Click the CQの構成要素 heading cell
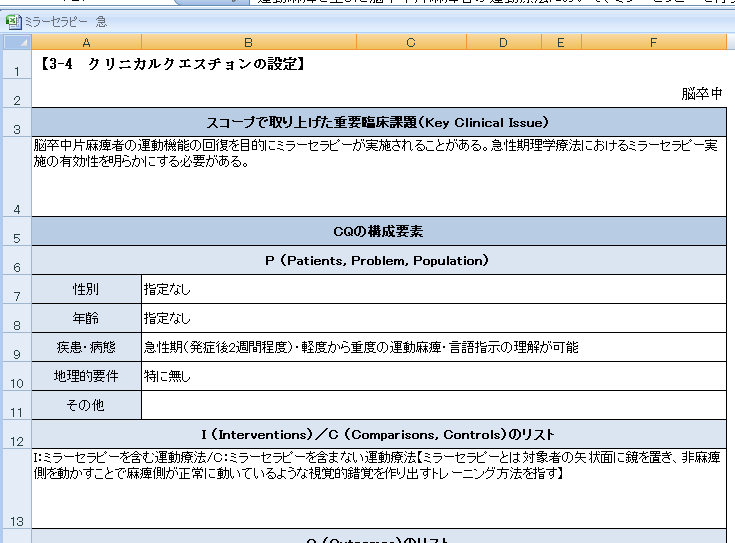Viewport: 735px width, 543px height. click(x=379, y=231)
